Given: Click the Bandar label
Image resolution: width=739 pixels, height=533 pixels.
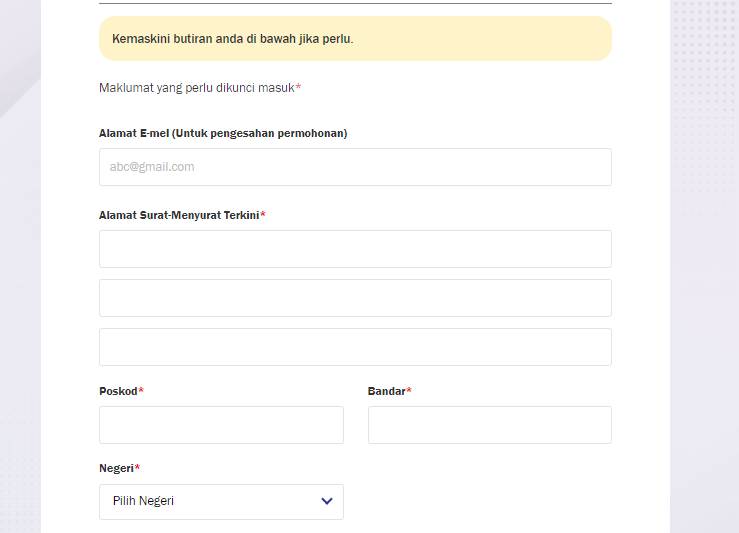Looking at the screenshot, I should tap(386, 391).
